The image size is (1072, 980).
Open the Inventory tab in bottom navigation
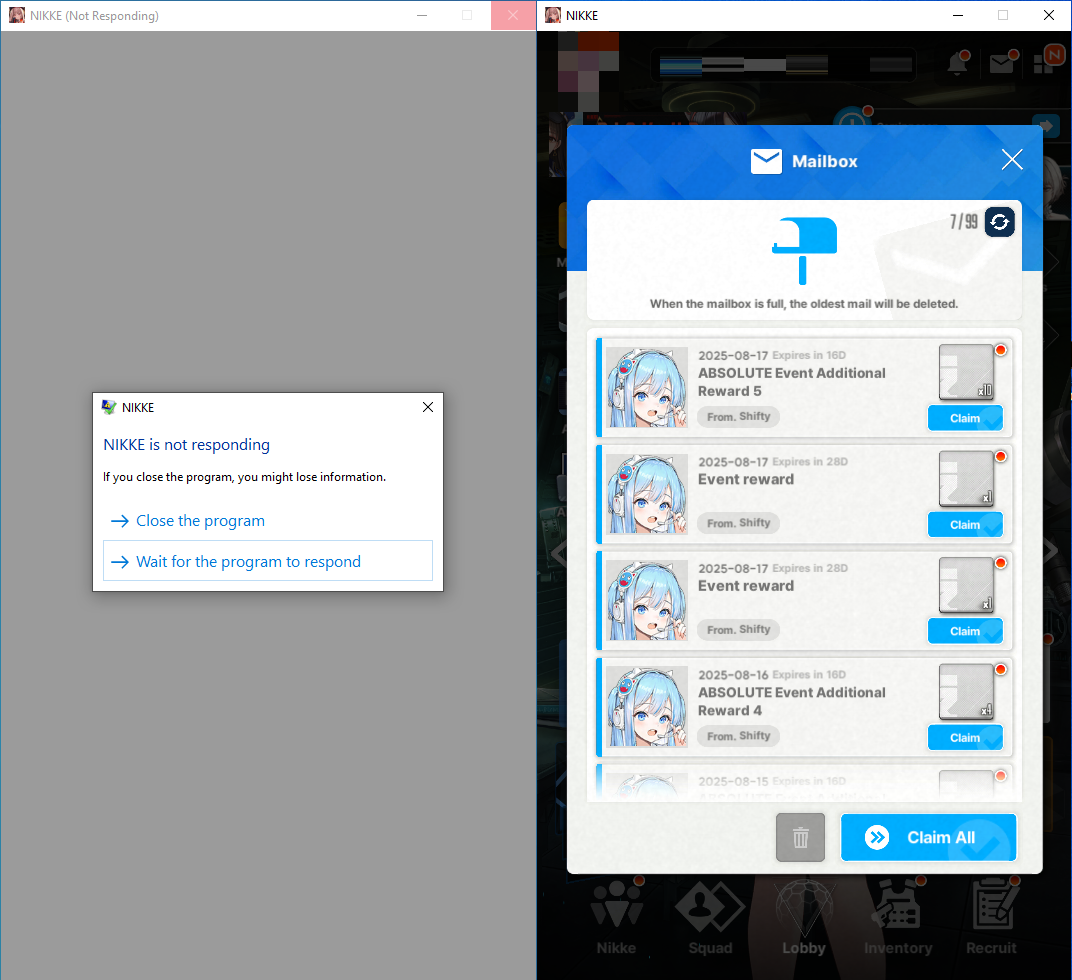coord(898,918)
